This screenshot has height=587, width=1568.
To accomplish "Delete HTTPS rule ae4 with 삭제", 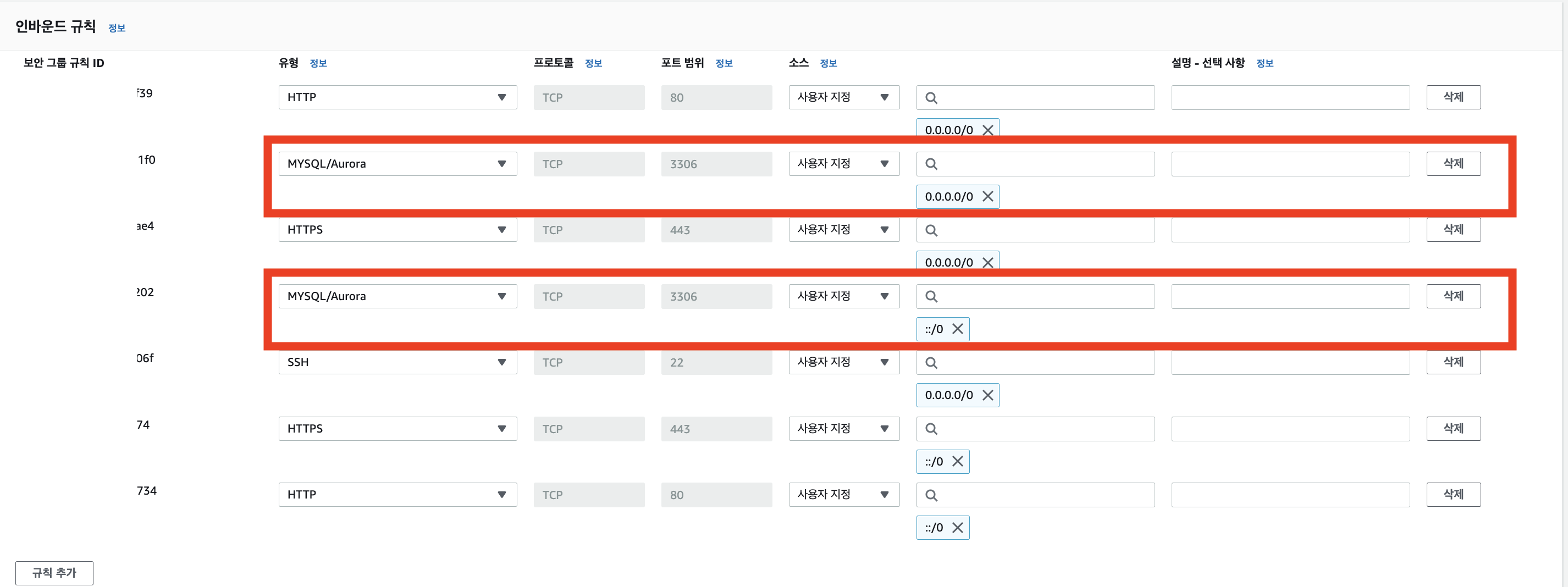I will click(x=1453, y=230).
